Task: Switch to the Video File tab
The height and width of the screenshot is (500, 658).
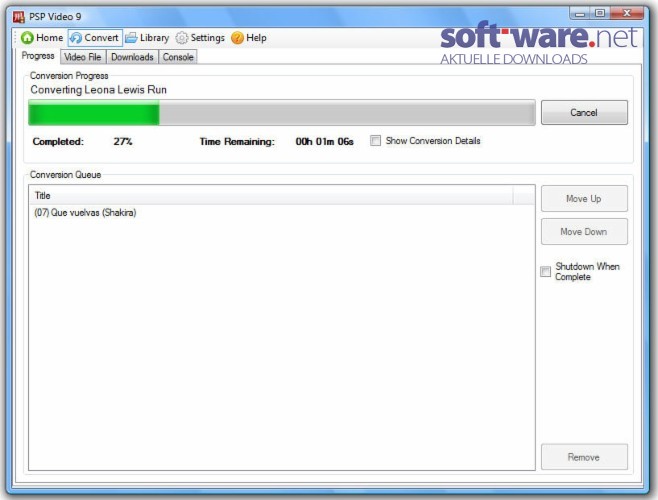Action: [x=83, y=57]
